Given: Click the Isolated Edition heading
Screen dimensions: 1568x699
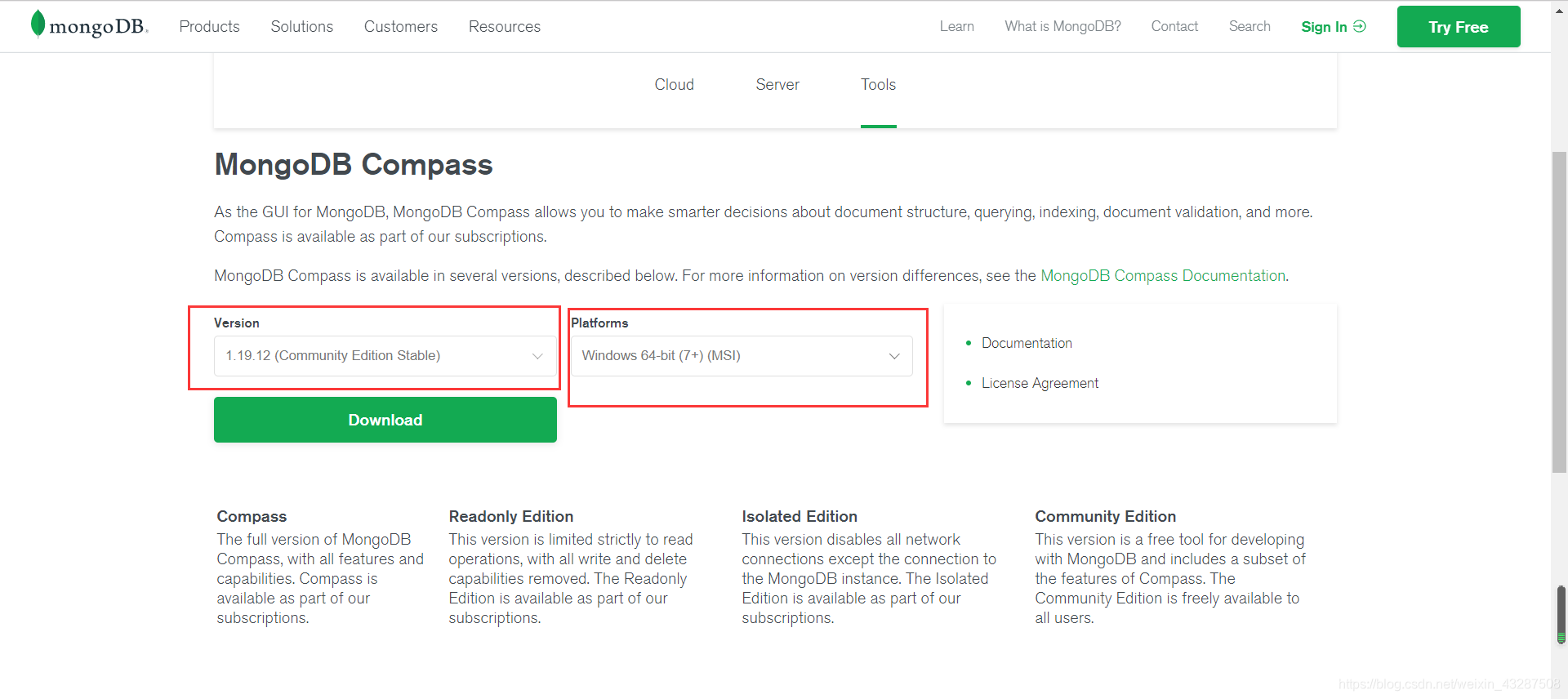Looking at the screenshot, I should pos(799,516).
